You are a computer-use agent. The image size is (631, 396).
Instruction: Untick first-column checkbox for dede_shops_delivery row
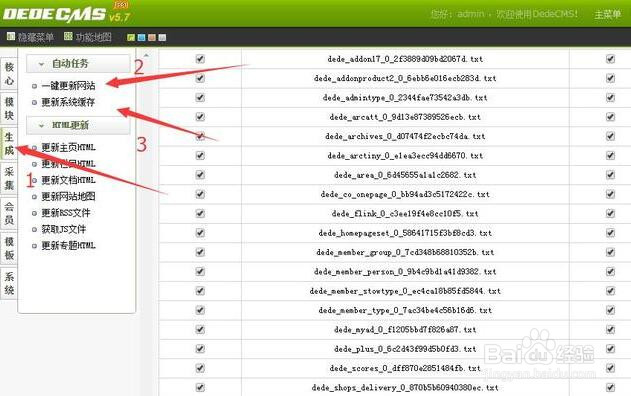coord(200,387)
